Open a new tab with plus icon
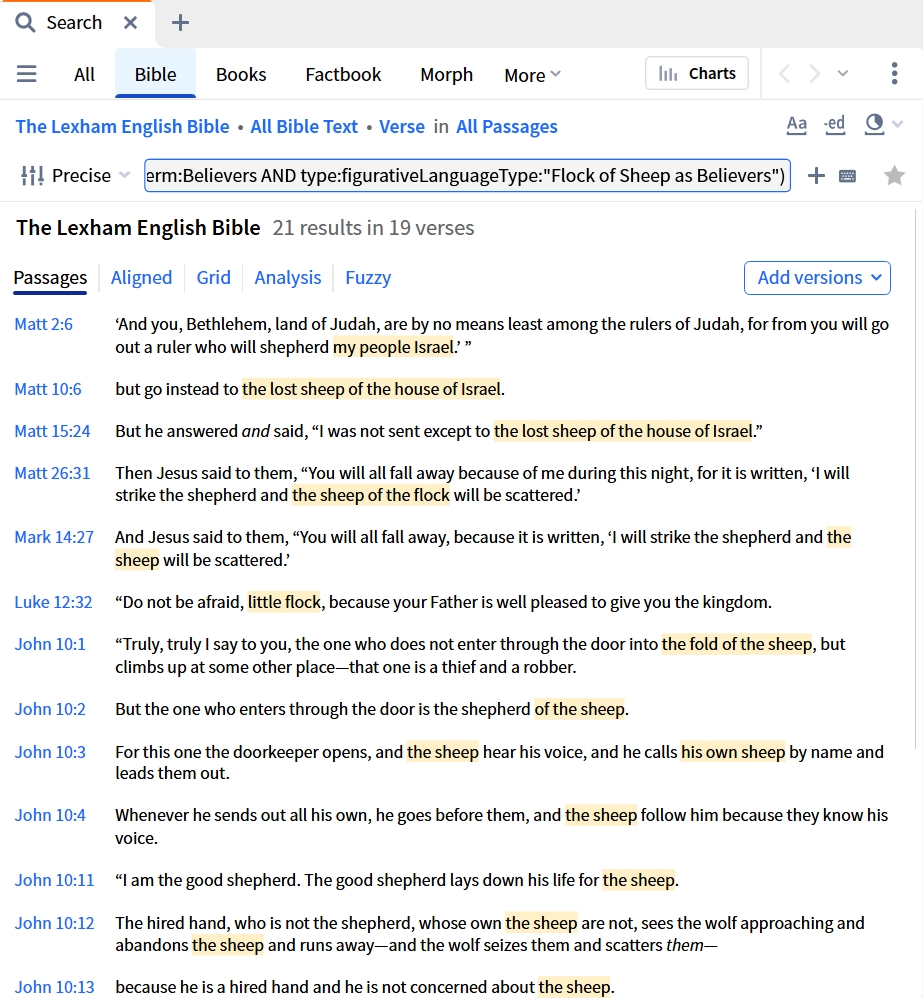 [x=180, y=23]
